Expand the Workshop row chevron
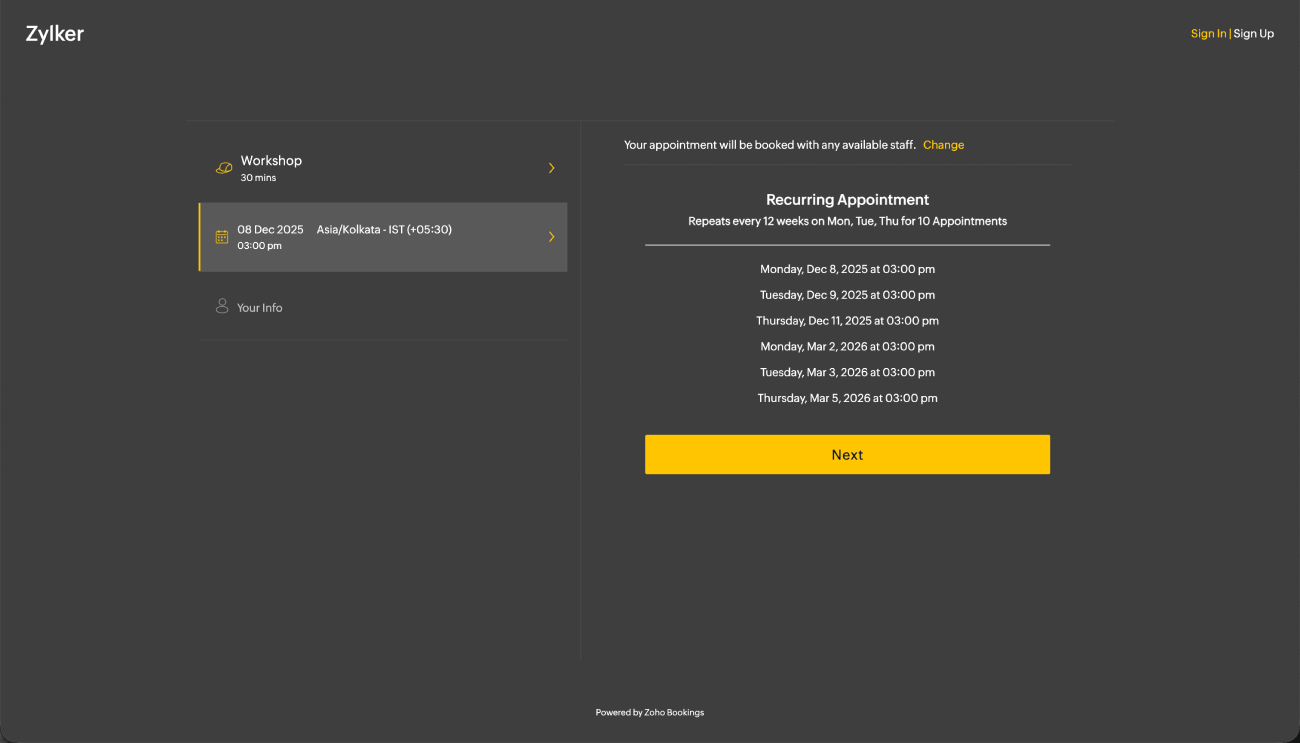The height and width of the screenshot is (743, 1300). (x=551, y=168)
